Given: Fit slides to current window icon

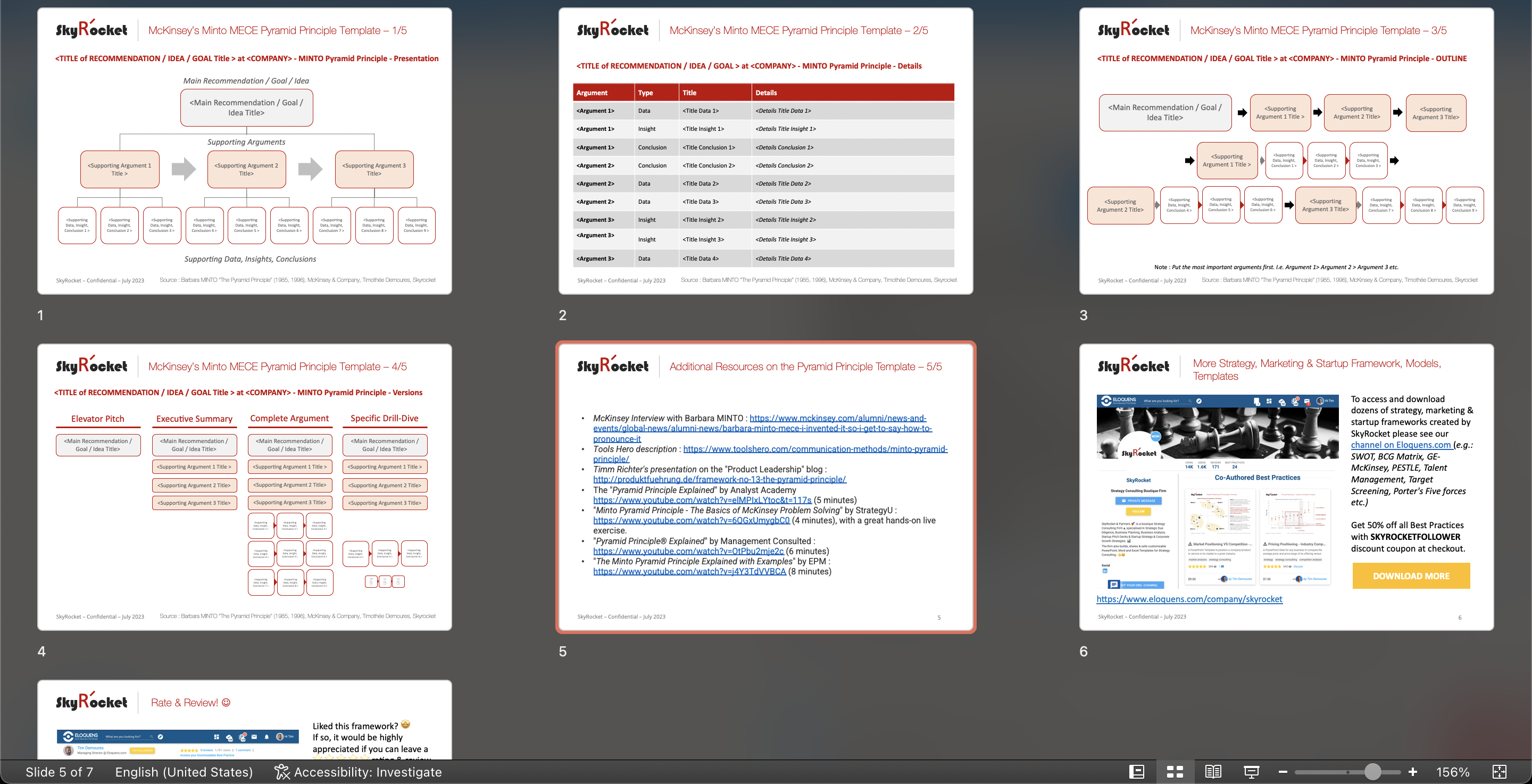Looking at the screenshot, I should coord(1500,772).
